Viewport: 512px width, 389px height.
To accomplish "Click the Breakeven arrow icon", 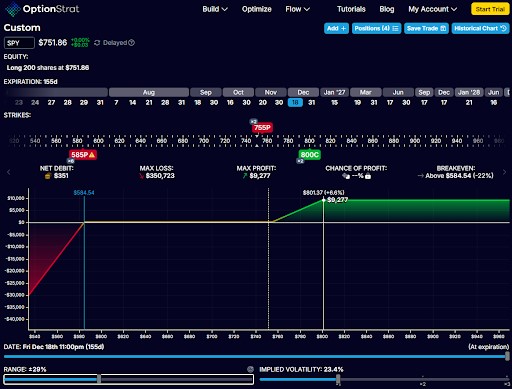I will (x=421, y=176).
